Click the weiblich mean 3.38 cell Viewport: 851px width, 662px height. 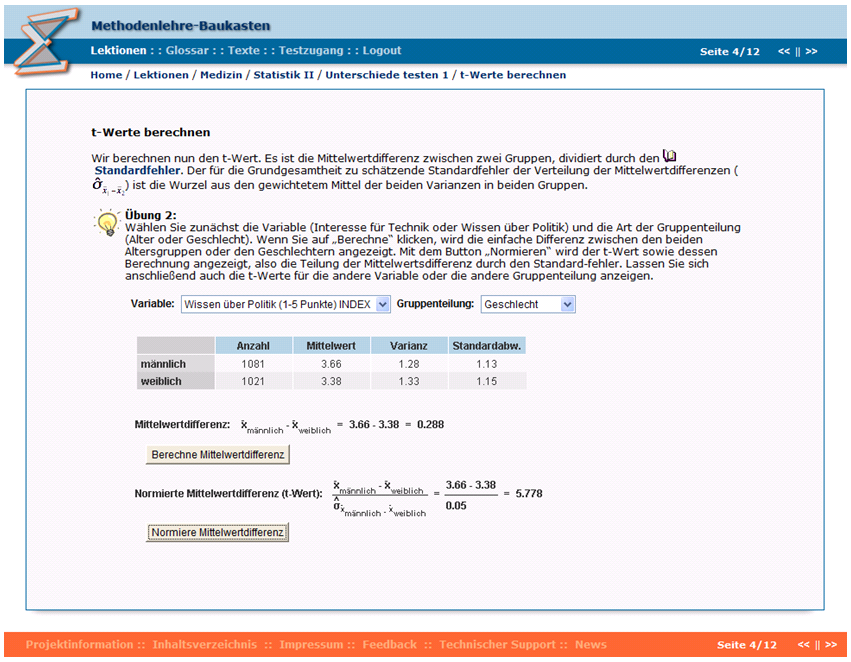click(331, 381)
